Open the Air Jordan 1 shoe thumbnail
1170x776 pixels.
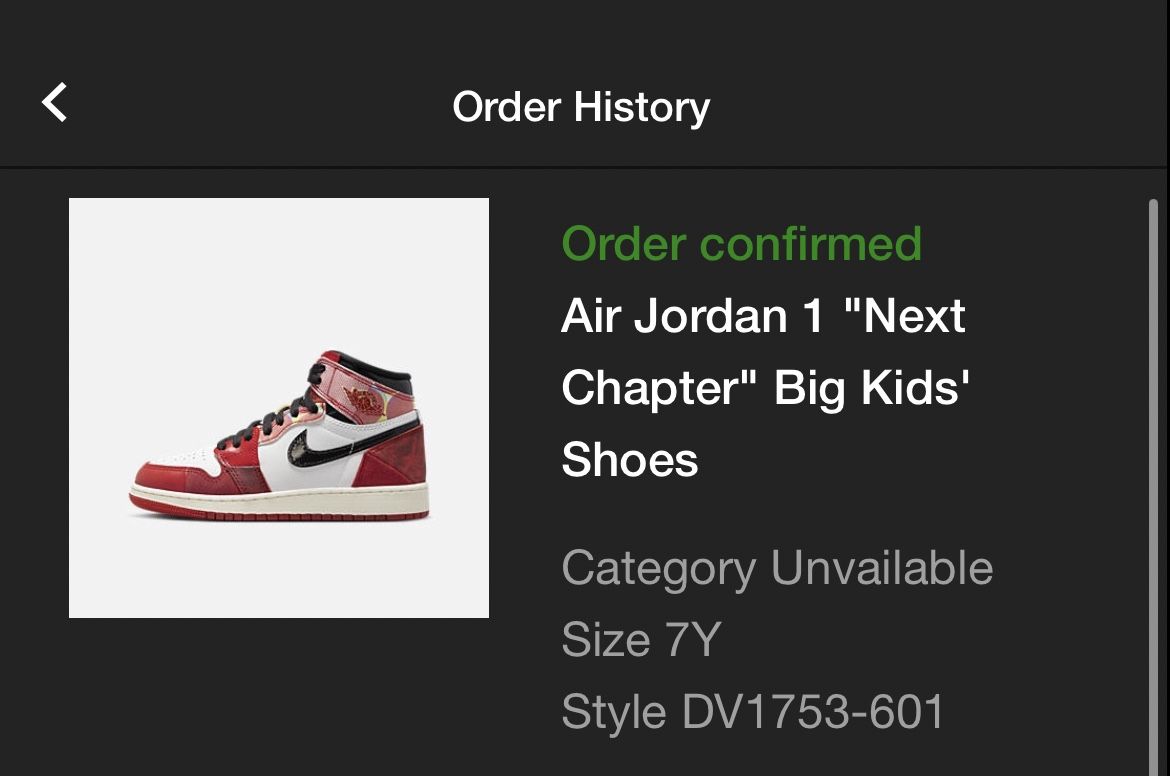coord(279,408)
